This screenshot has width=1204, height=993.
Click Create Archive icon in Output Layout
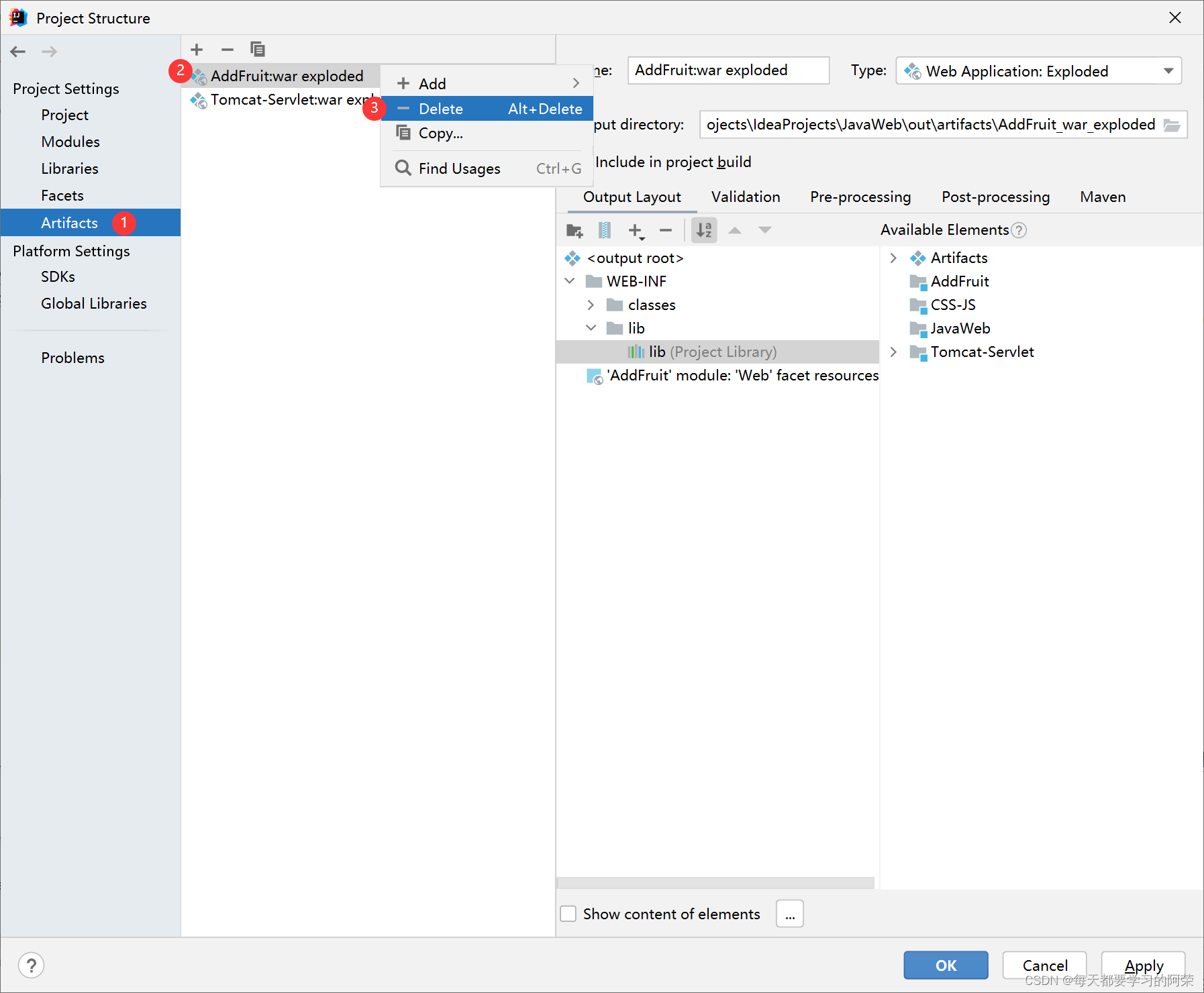coord(605,231)
